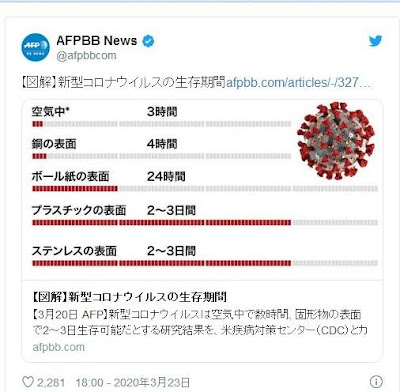The width and height of the screenshot is (400, 392).
Task: Click the afpbb.com domain in card
Action: click(x=59, y=347)
